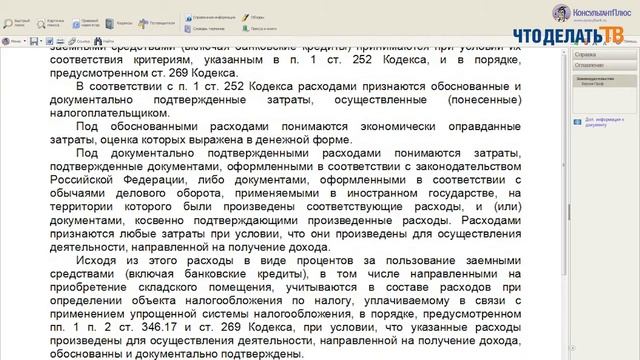Switch to the Оглавление tab
Image resolution: width=640 pixels, height=360 pixels.
[x=604, y=65]
